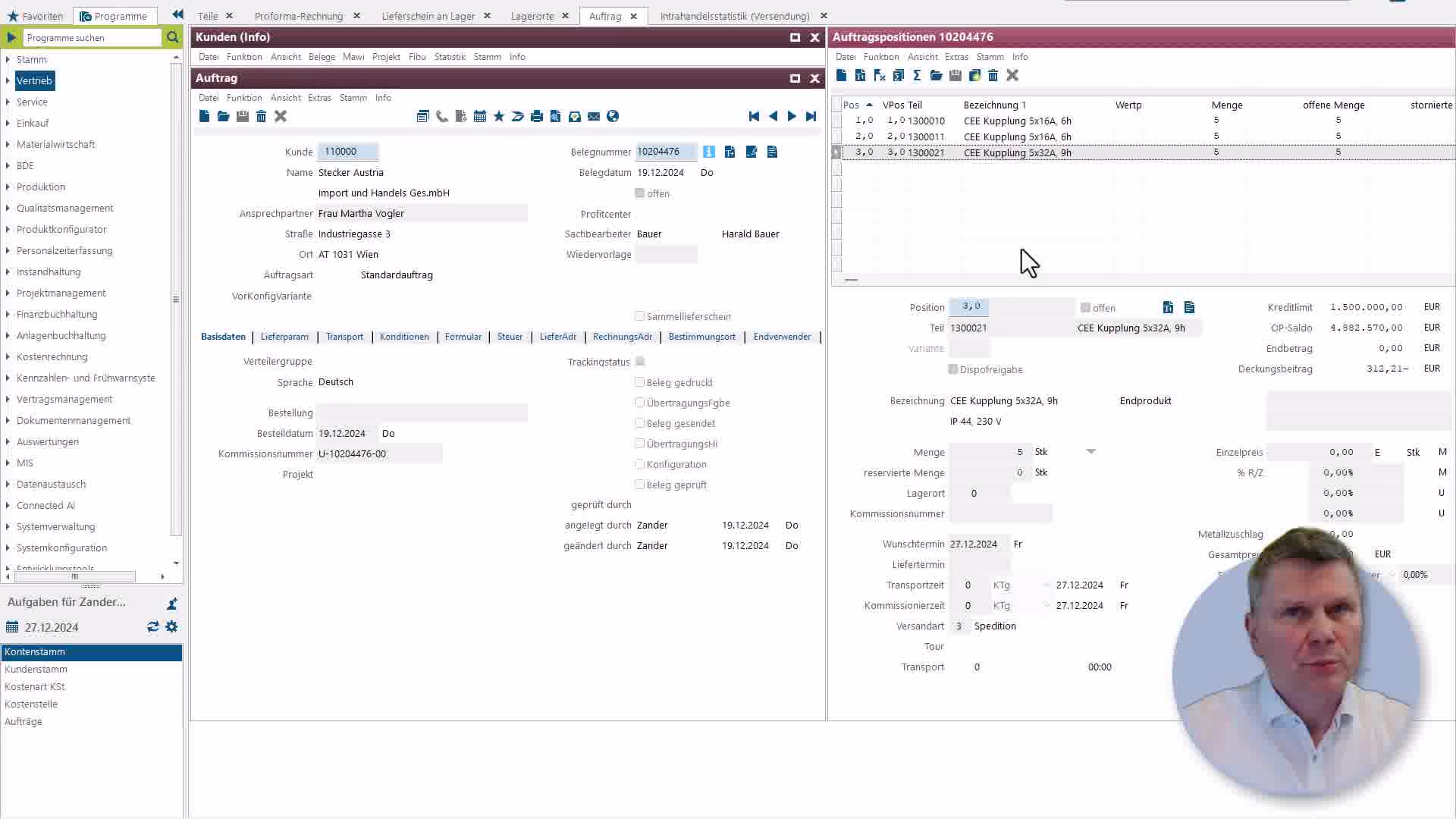Screen dimensions: 1456x819
Task: Collapse the sidebar with the double-arrow button
Action: click(x=177, y=14)
